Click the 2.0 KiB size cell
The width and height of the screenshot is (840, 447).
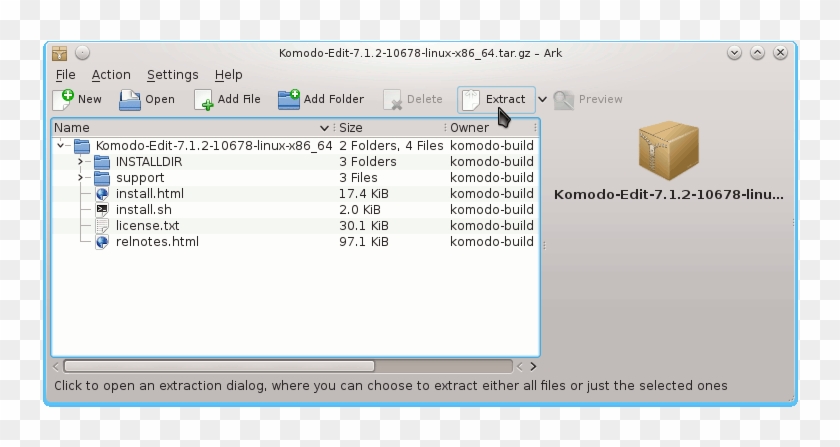click(359, 210)
